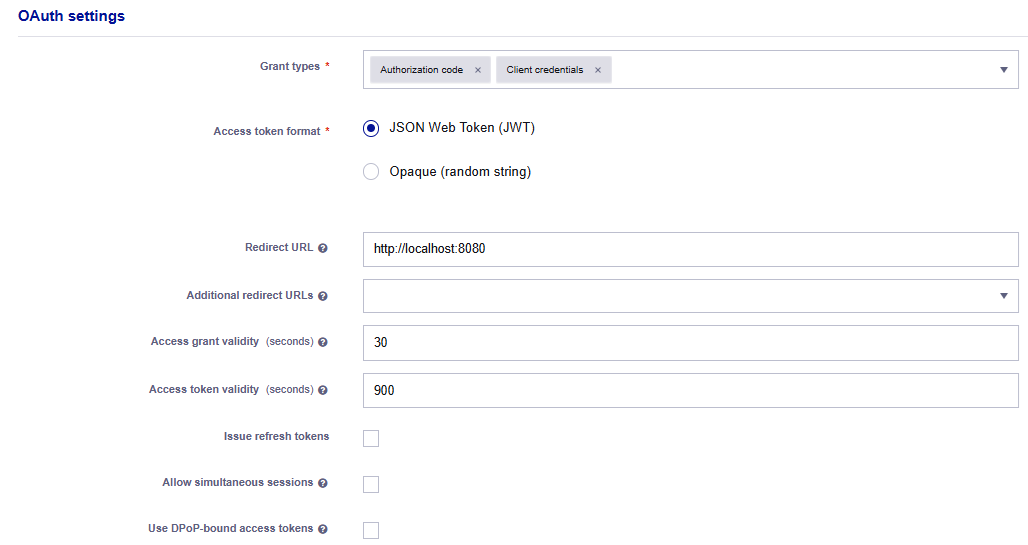This screenshot has width=1028, height=545.
Task: Click the Redirect URL input field
Action: (x=690, y=249)
